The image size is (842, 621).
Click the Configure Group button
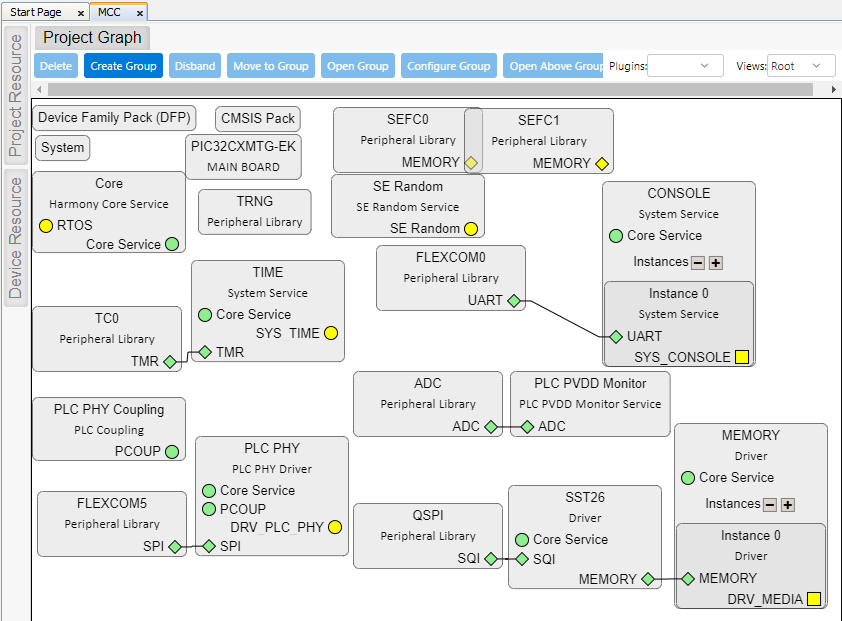[448, 66]
